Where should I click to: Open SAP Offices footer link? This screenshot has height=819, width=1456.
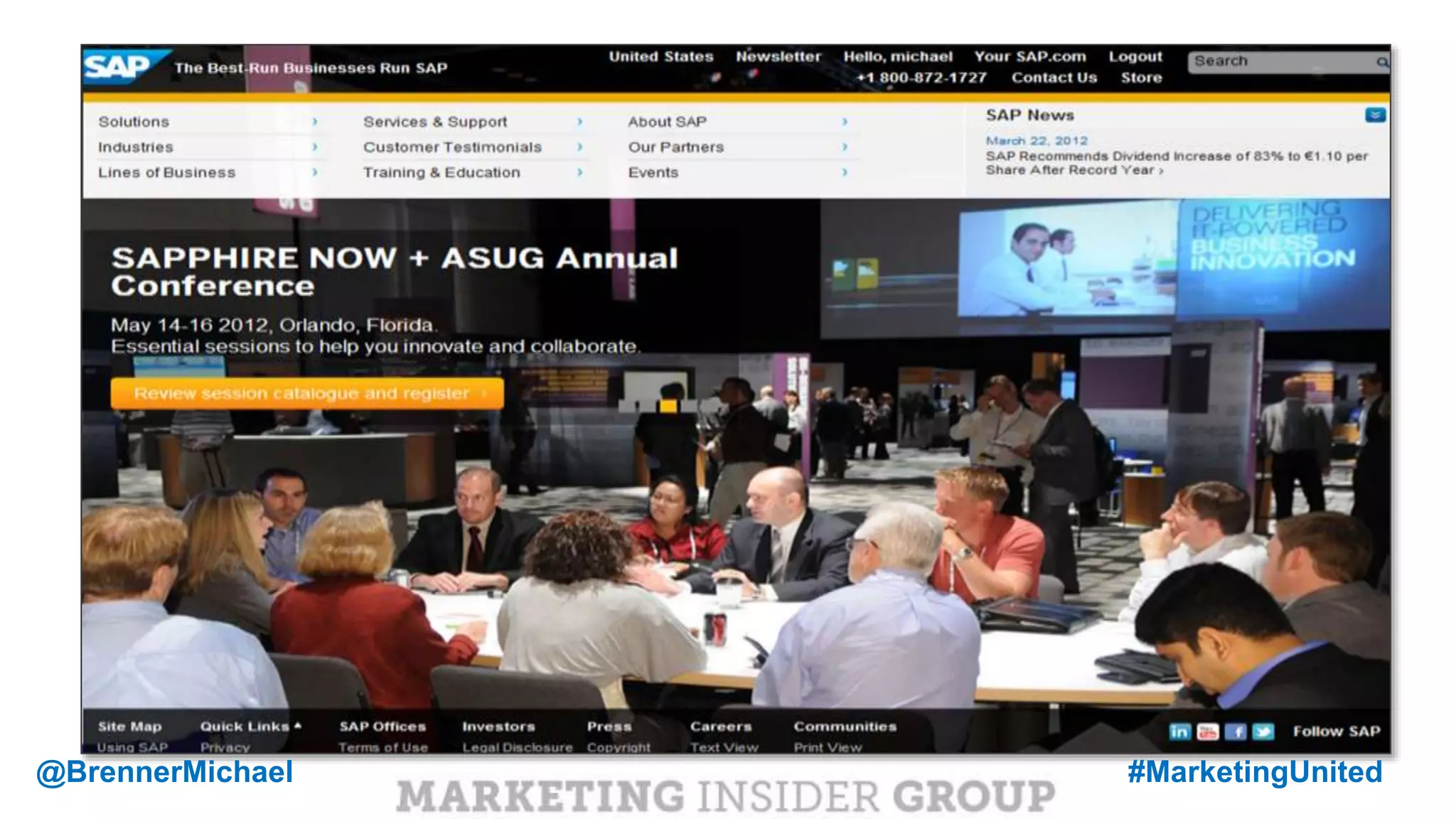(382, 727)
